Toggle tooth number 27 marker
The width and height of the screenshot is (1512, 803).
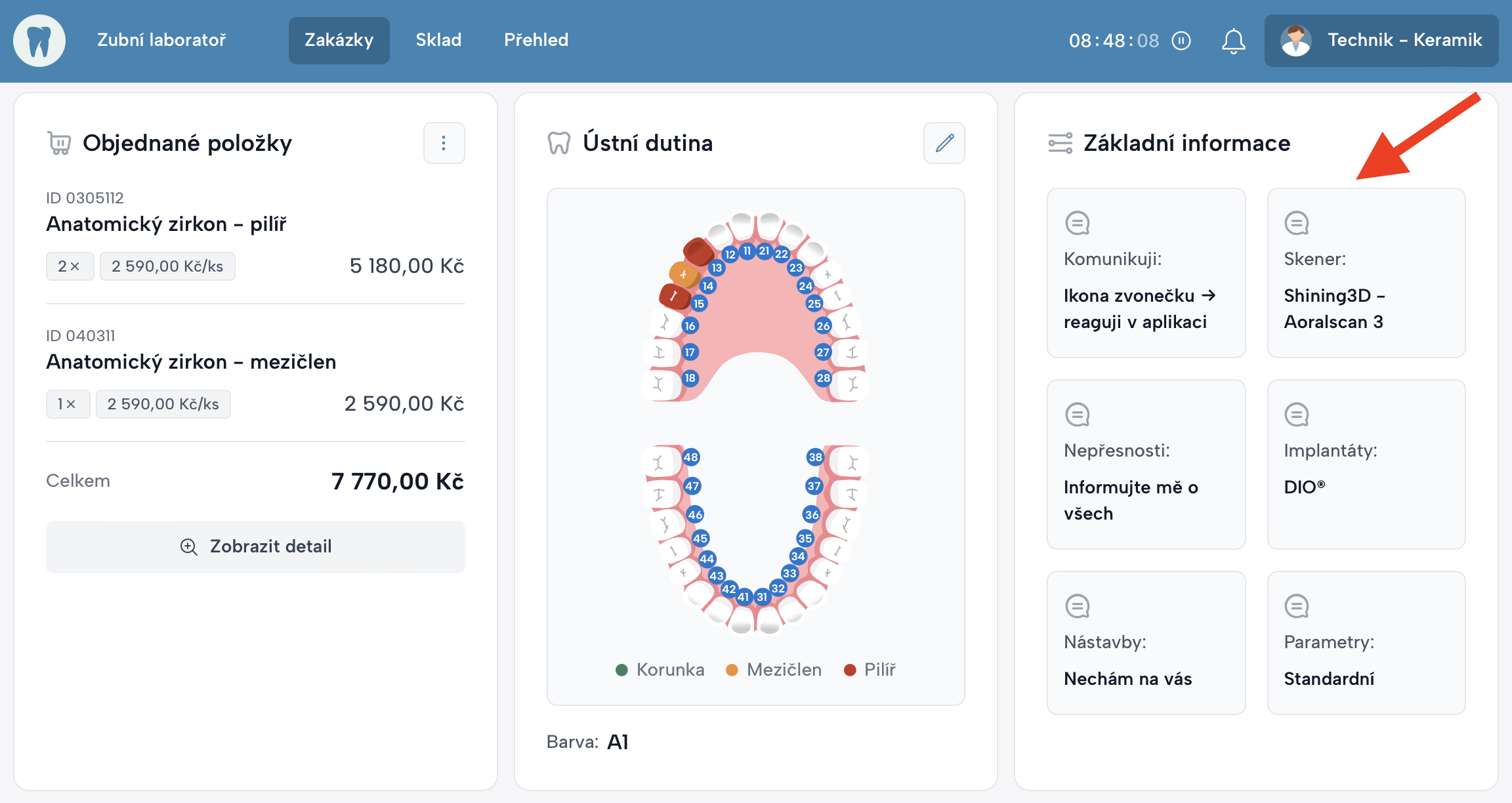point(823,352)
